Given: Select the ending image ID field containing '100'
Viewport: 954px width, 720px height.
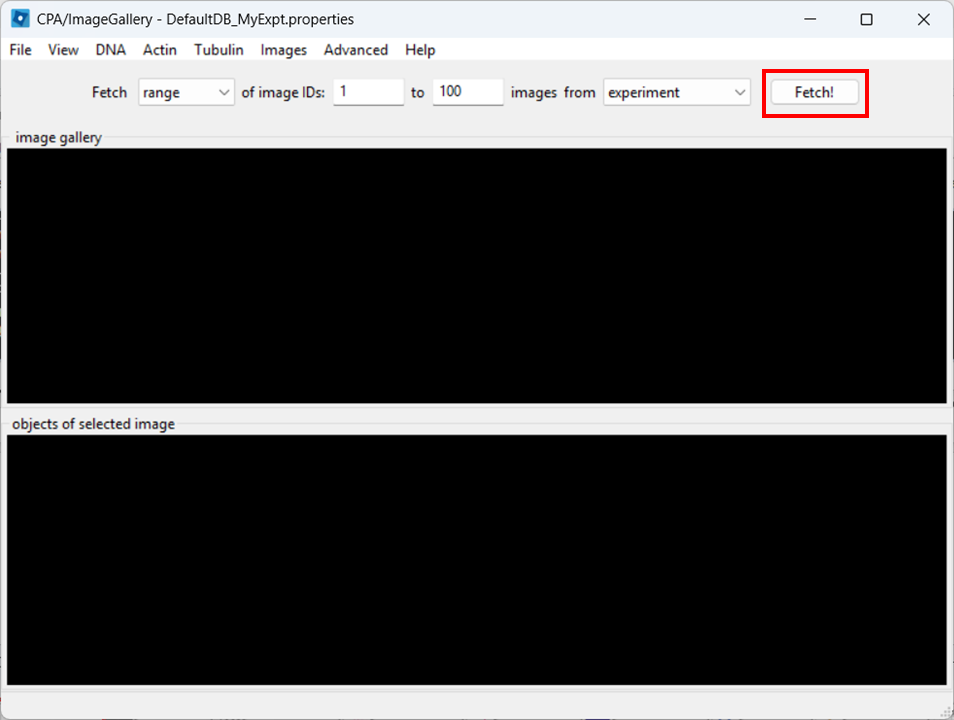Looking at the screenshot, I should point(467,91).
